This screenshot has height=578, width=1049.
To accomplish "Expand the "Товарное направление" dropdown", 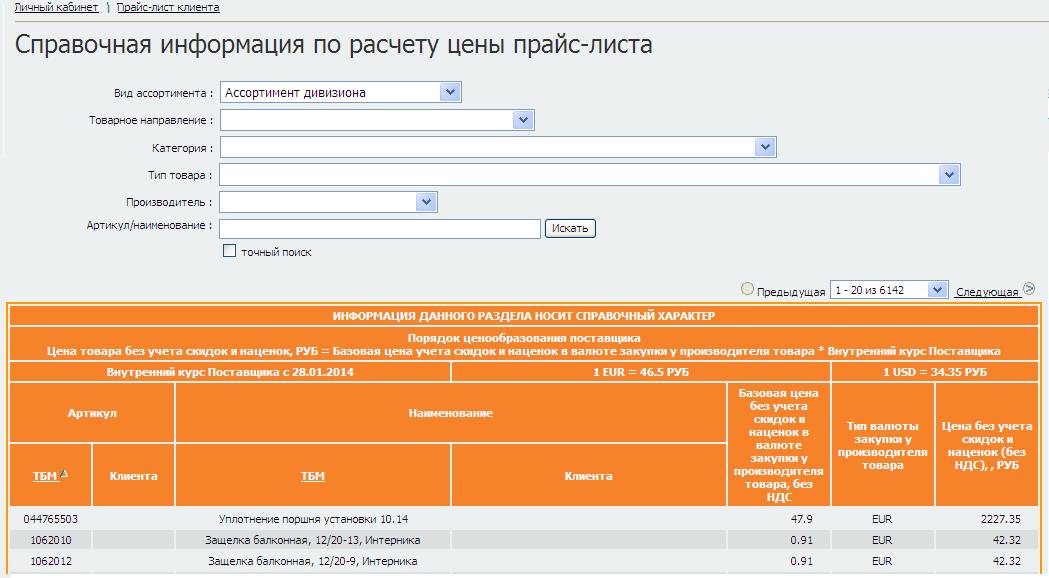I will [524, 120].
